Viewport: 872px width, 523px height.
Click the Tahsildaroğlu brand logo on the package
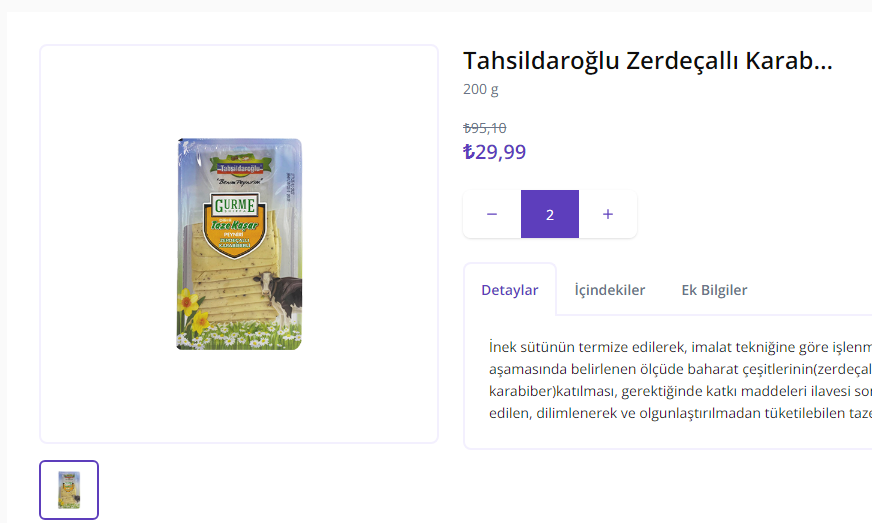[240, 166]
